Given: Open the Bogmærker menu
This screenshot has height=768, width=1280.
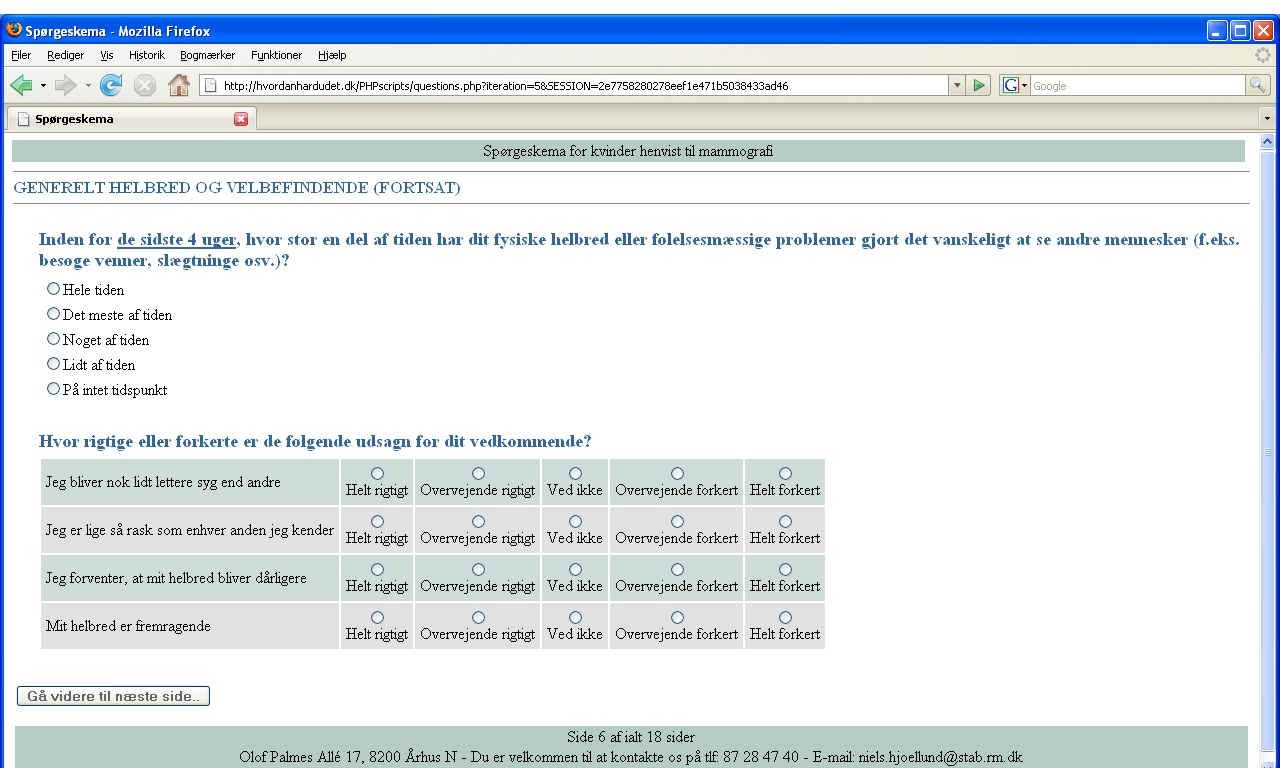Looking at the screenshot, I should [x=207, y=55].
